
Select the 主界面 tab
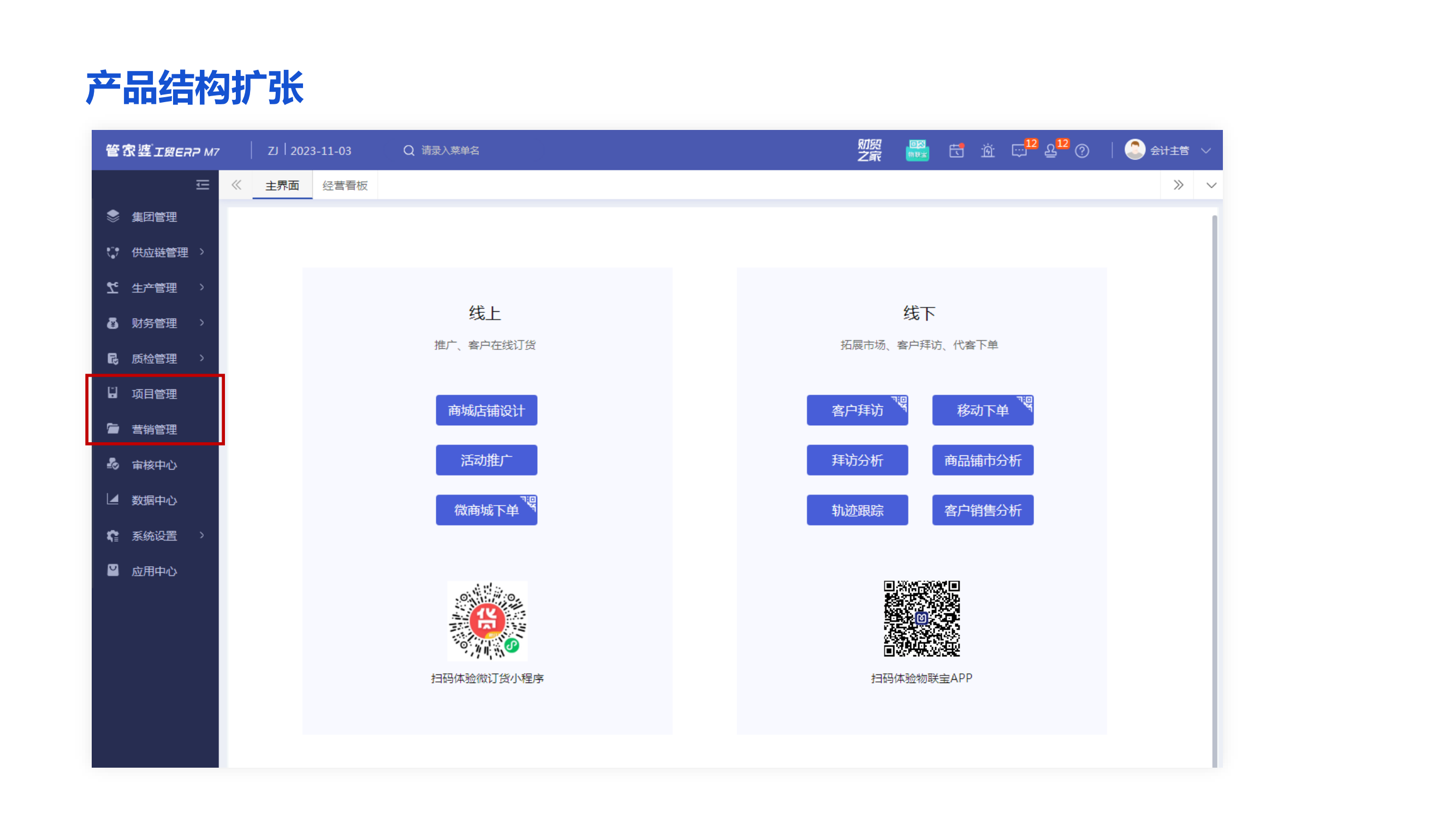(x=282, y=186)
